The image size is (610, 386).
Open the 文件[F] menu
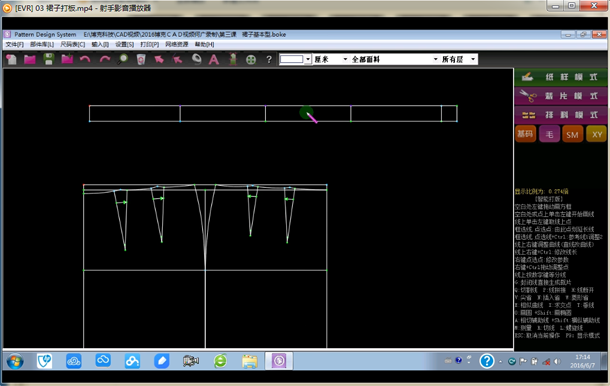pyautogui.click(x=14, y=44)
